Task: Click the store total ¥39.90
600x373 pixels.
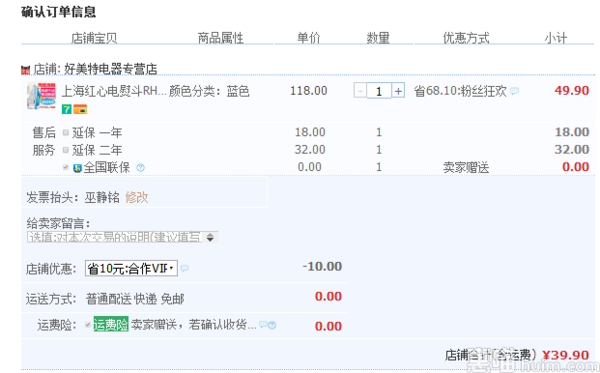Action: [566, 355]
